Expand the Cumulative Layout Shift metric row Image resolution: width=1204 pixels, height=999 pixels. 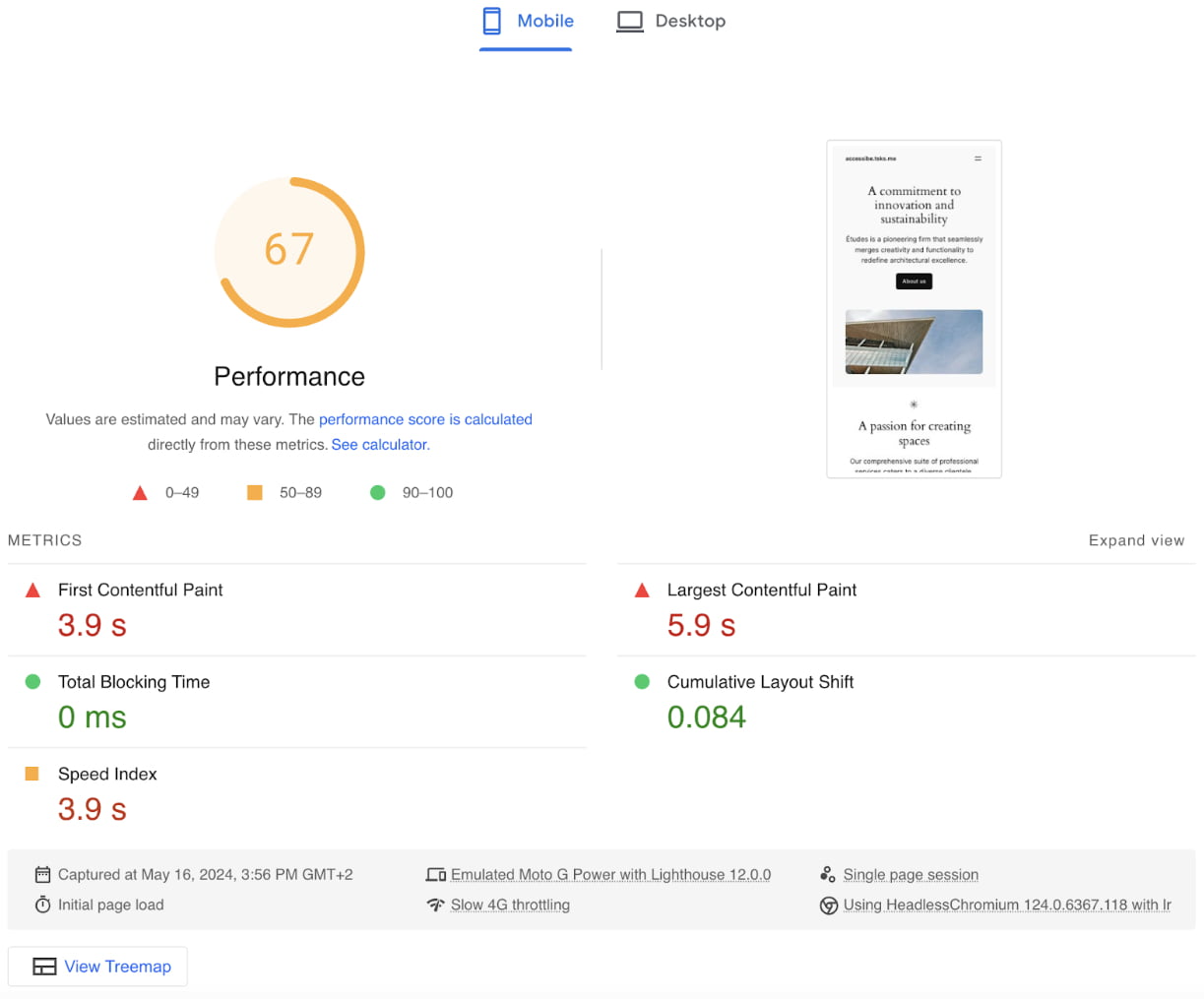coord(760,681)
